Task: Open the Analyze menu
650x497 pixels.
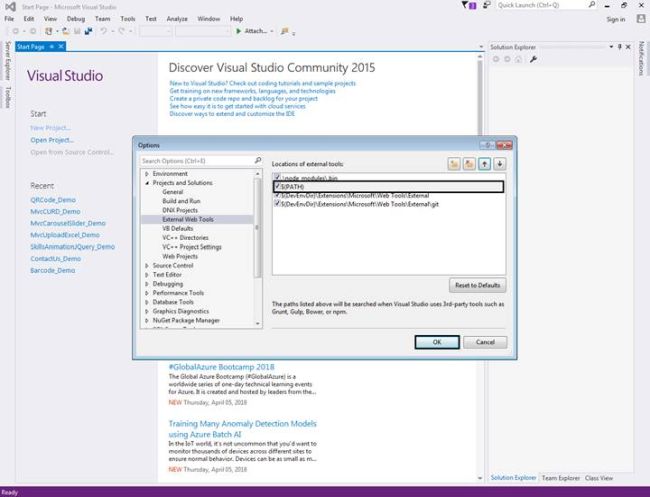Action: (x=177, y=19)
